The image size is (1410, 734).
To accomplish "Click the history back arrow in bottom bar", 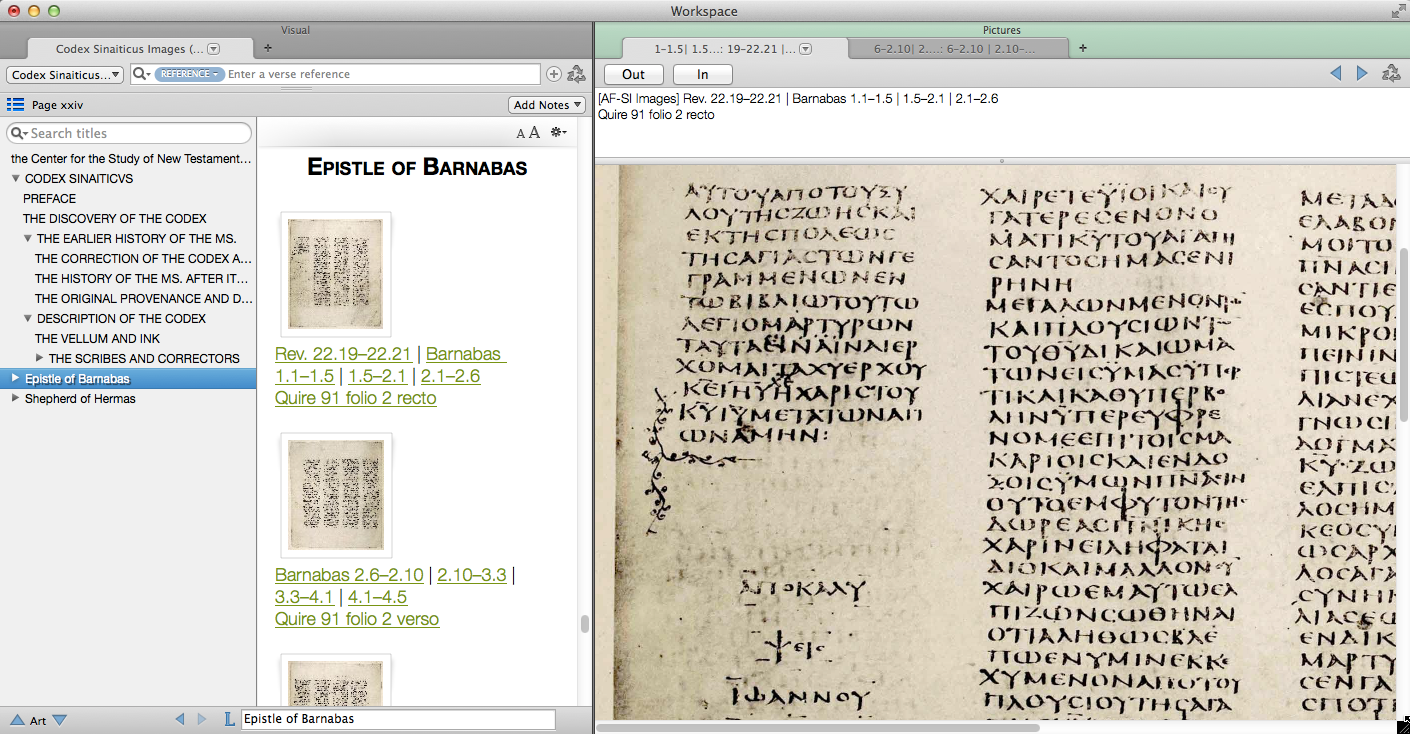I will pyautogui.click(x=180, y=719).
